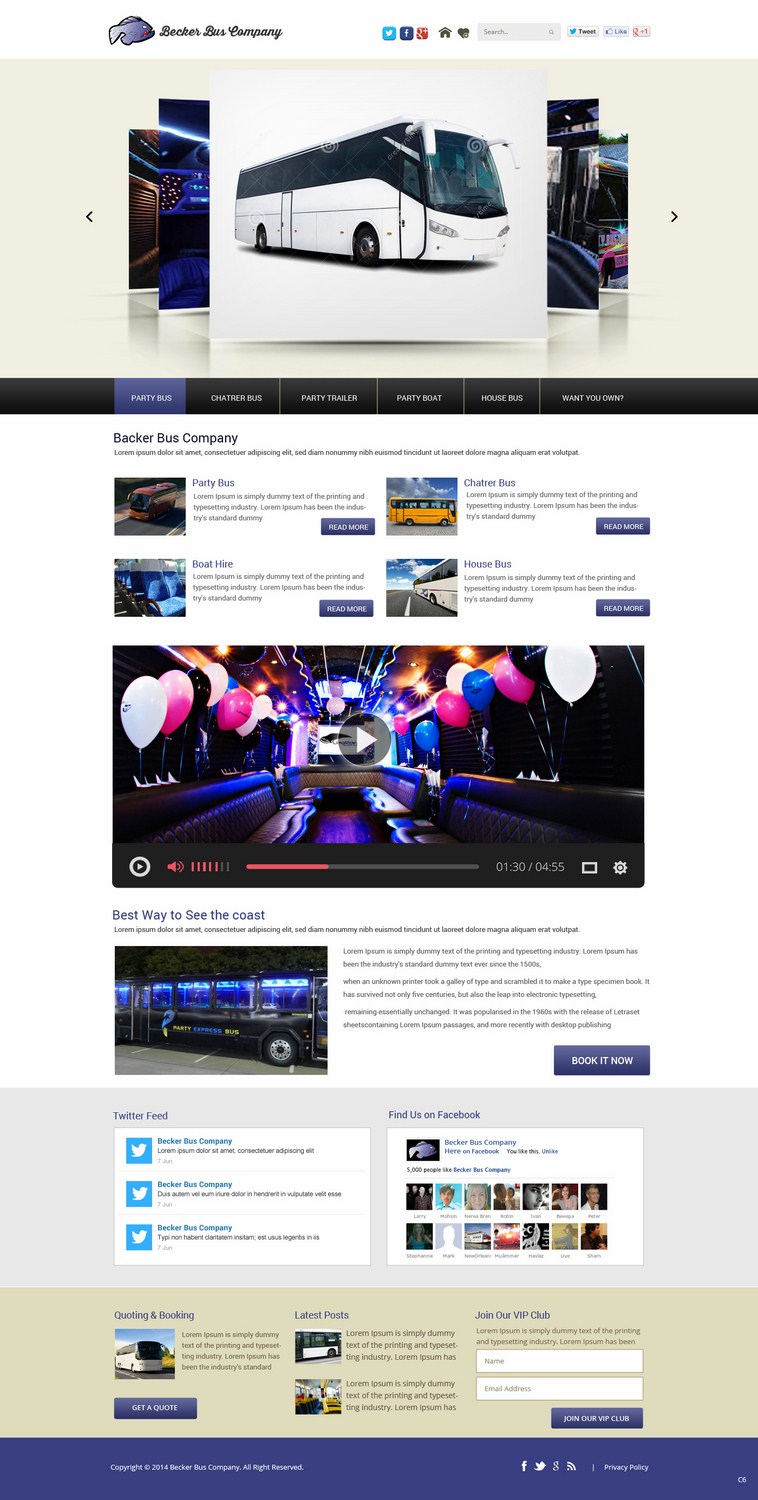The width and height of the screenshot is (758, 1500).
Task: Click Peter's Facebook profile photo
Action: (x=594, y=1197)
